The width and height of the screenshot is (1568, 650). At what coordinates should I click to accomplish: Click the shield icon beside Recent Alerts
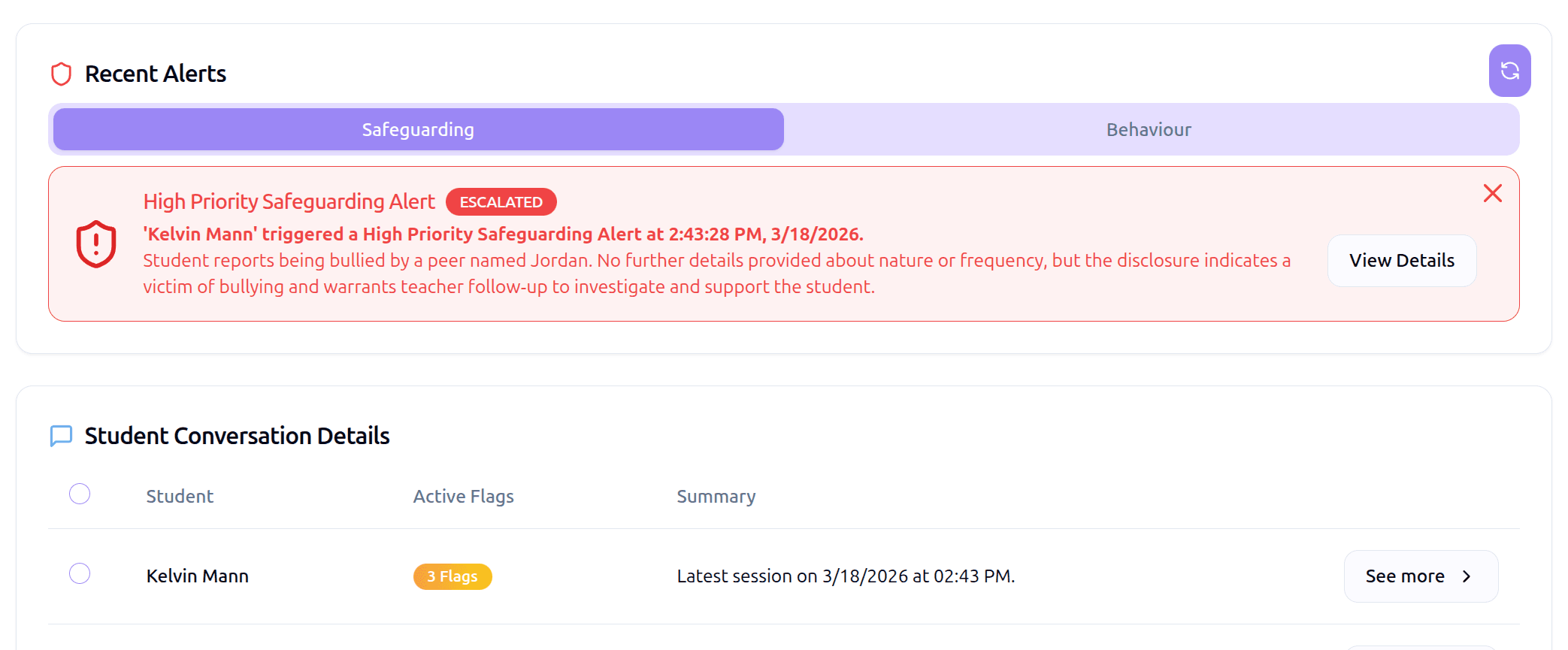tap(62, 73)
